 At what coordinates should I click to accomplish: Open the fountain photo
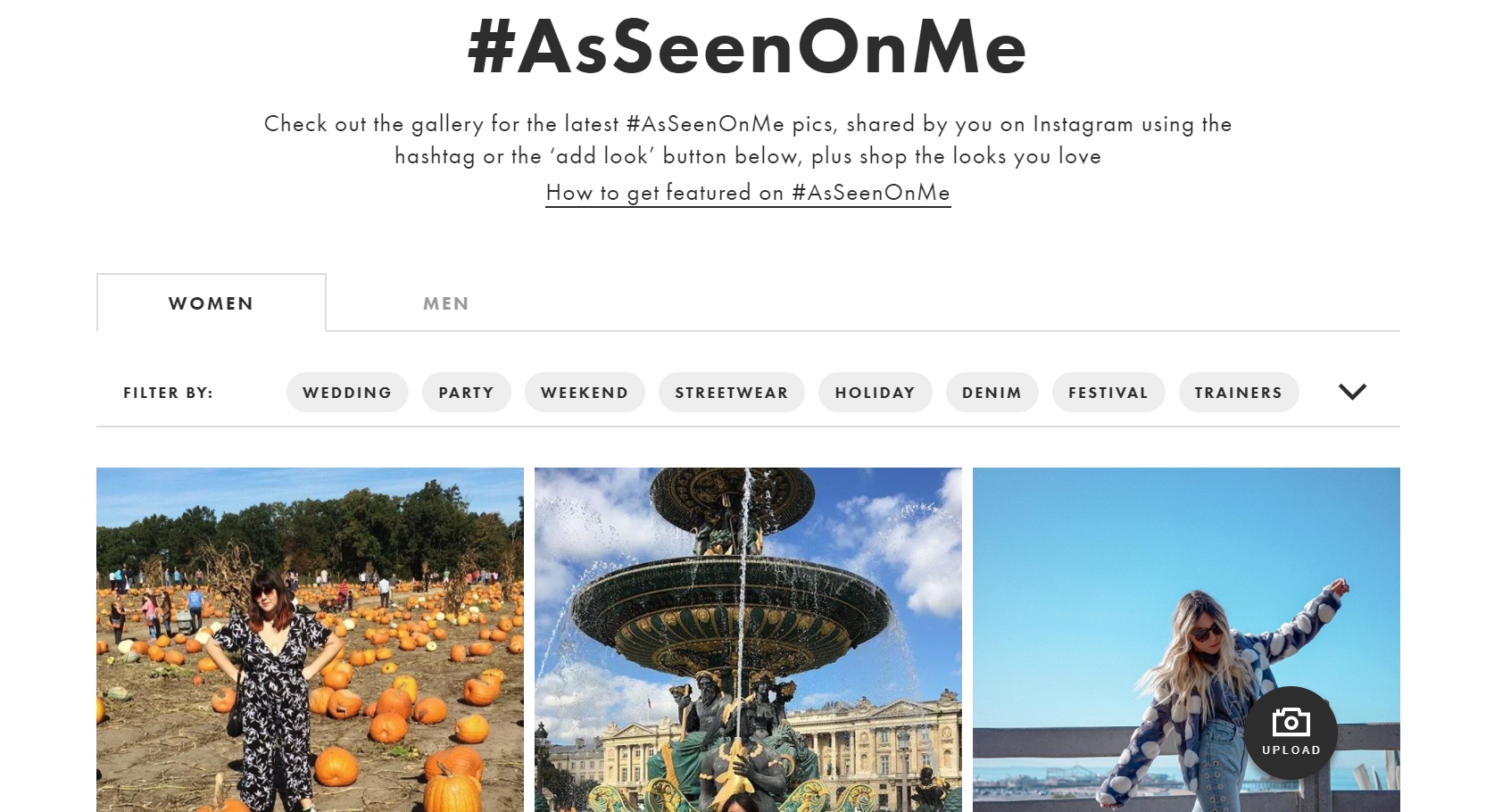click(x=748, y=640)
